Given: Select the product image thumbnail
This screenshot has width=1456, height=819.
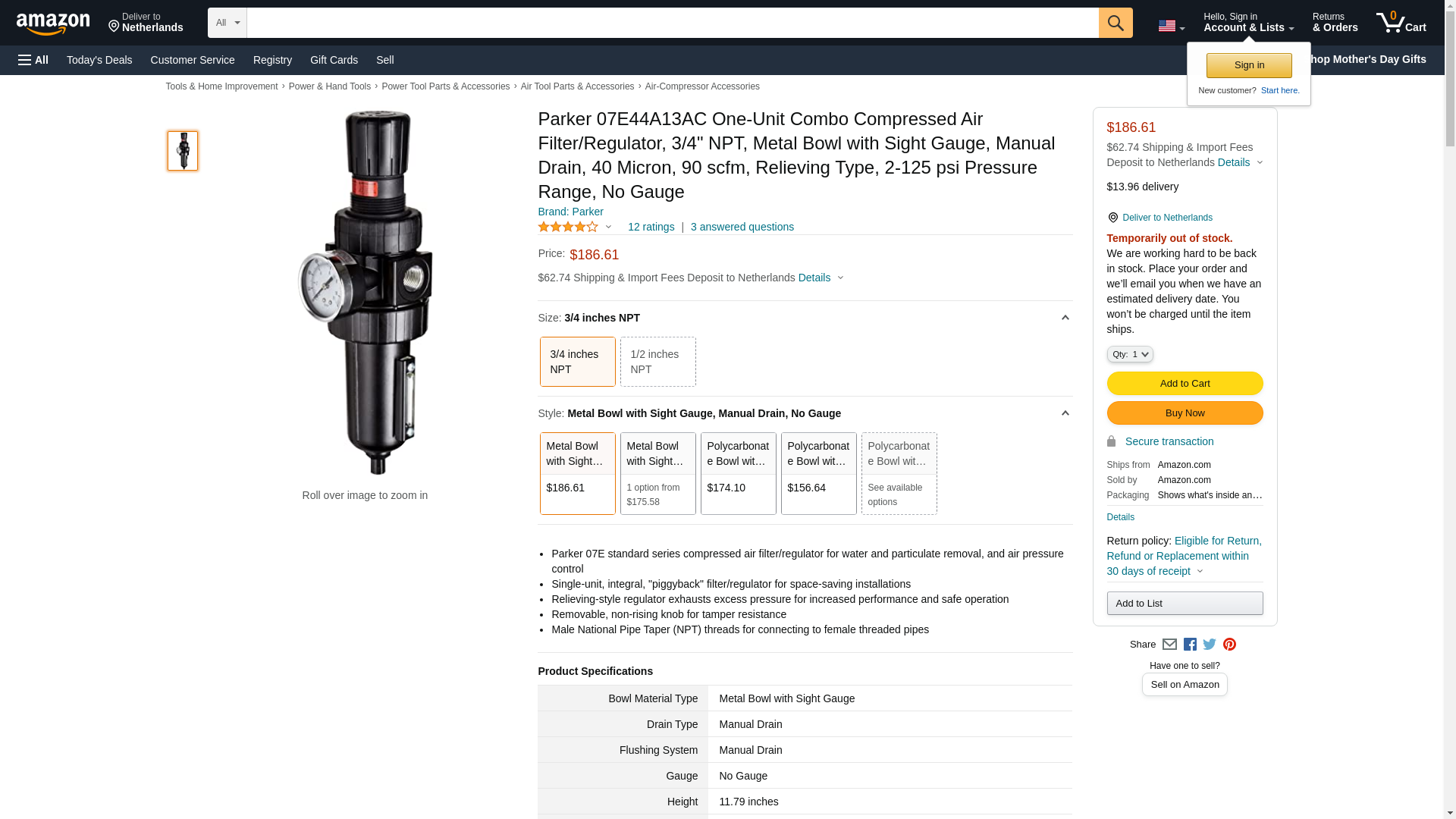Looking at the screenshot, I should [x=183, y=150].
